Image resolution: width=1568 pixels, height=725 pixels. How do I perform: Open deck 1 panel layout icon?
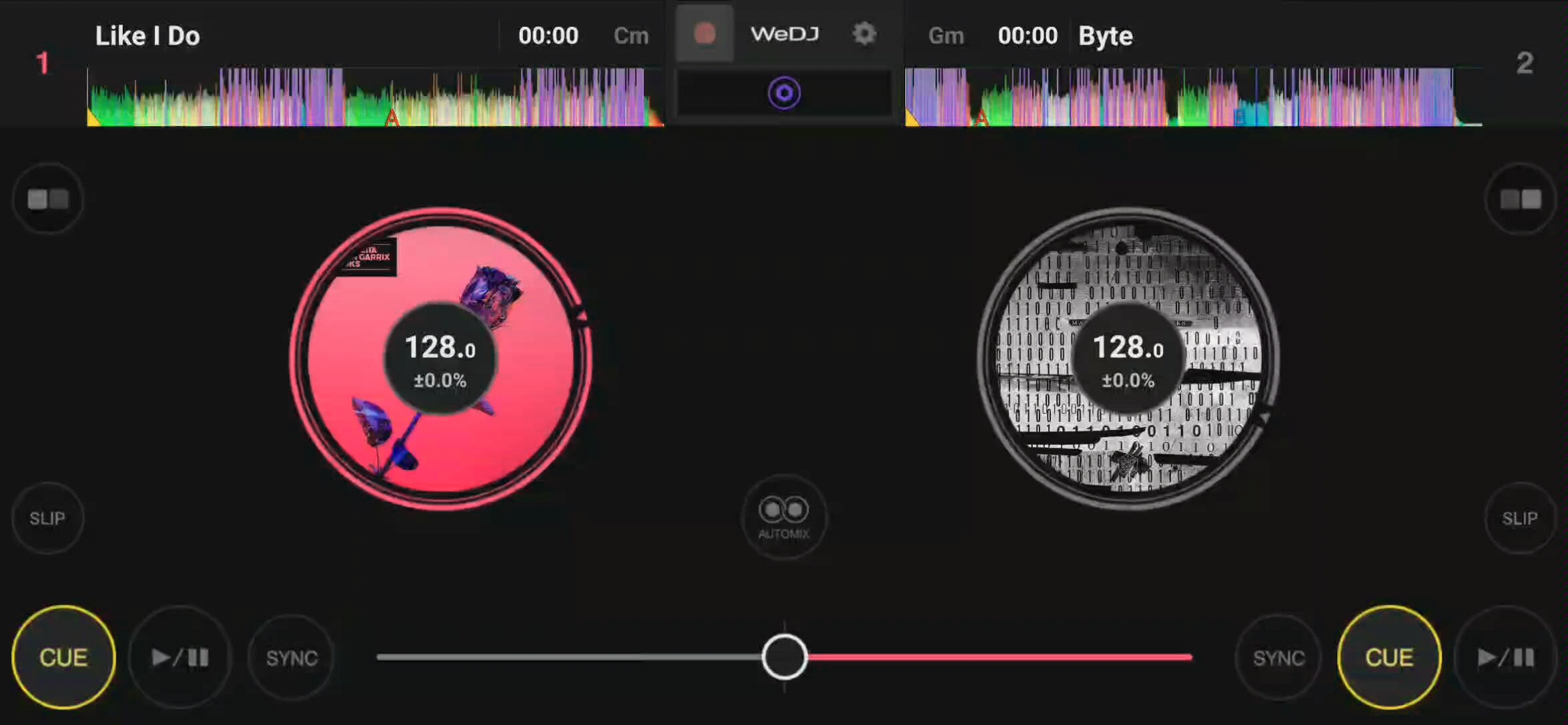click(48, 199)
